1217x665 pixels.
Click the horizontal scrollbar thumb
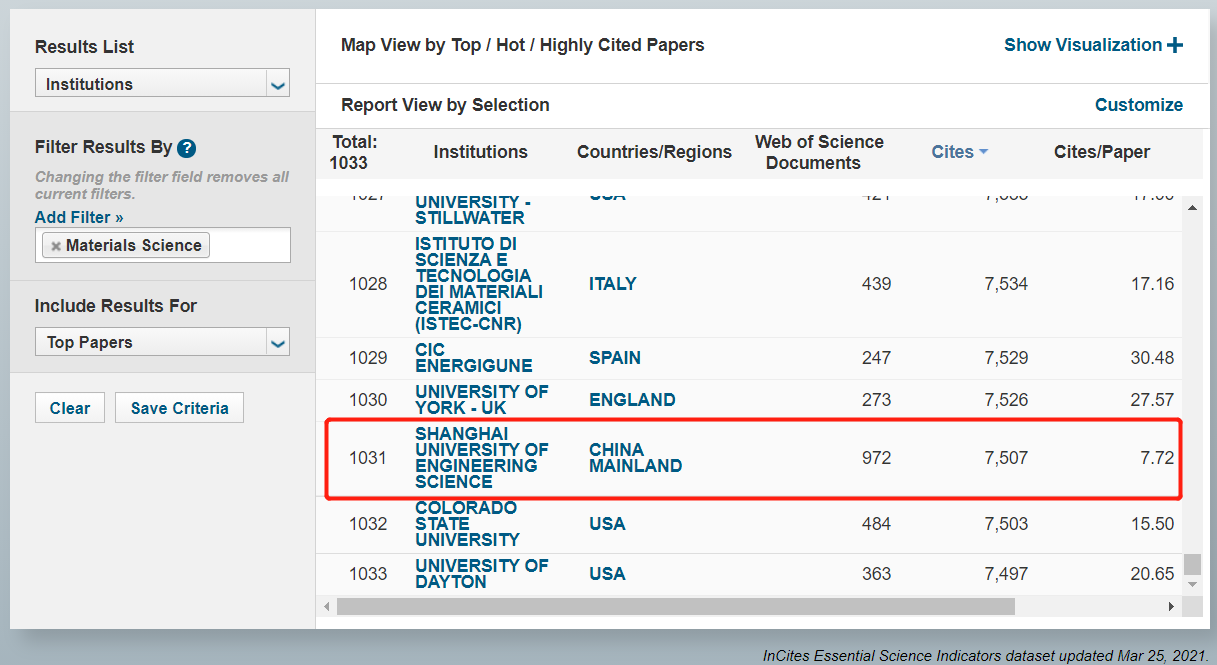676,606
